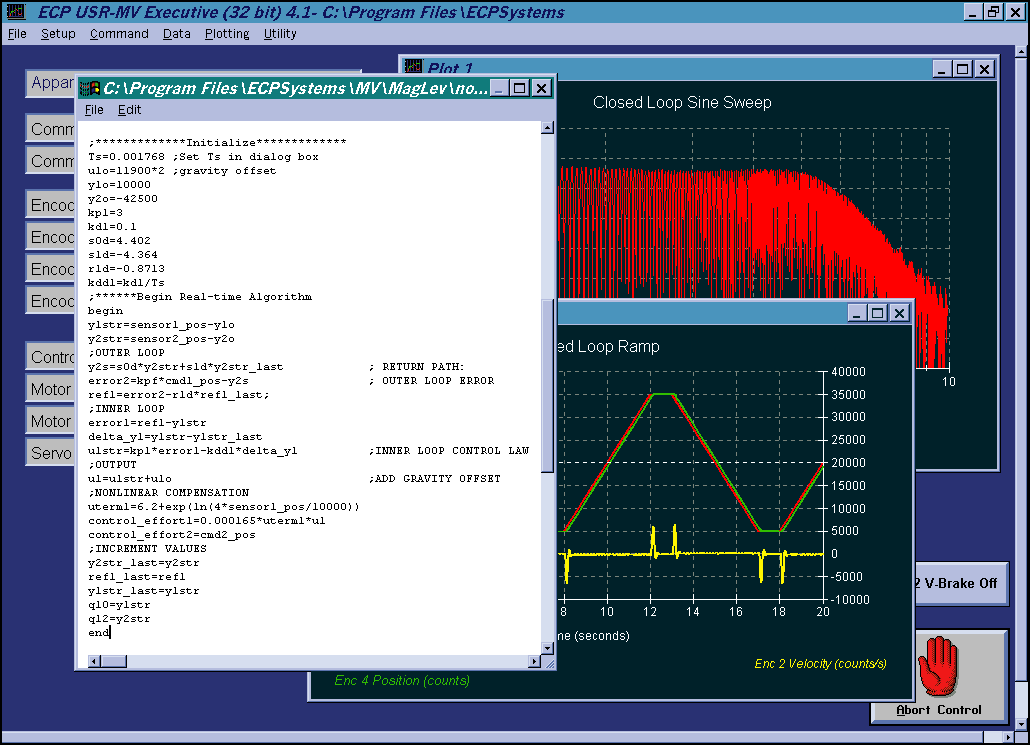Close the Closed Loop Ramp plot window

click(x=899, y=313)
